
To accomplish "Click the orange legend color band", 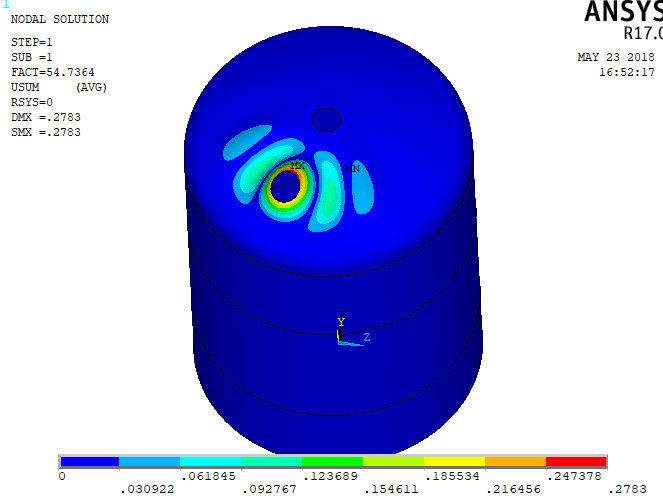I will [x=515, y=461].
